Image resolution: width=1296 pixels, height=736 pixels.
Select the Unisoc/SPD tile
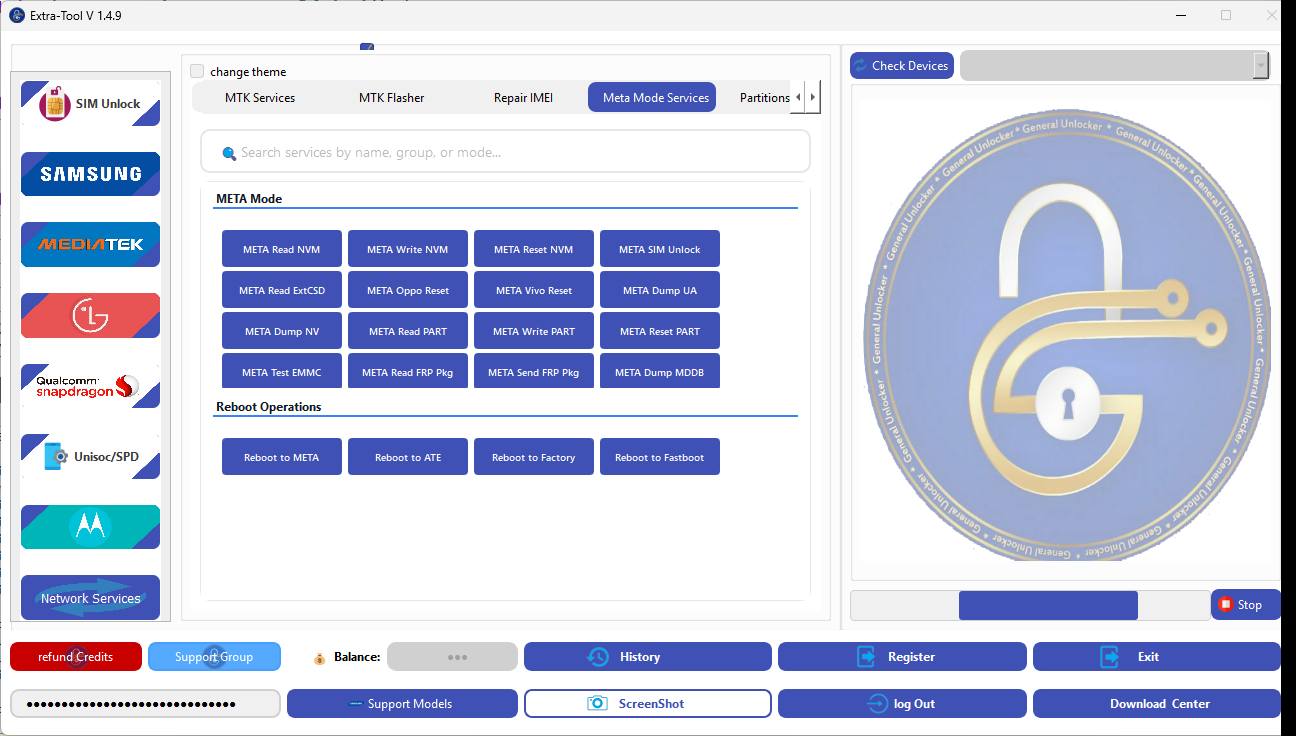[90, 457]
